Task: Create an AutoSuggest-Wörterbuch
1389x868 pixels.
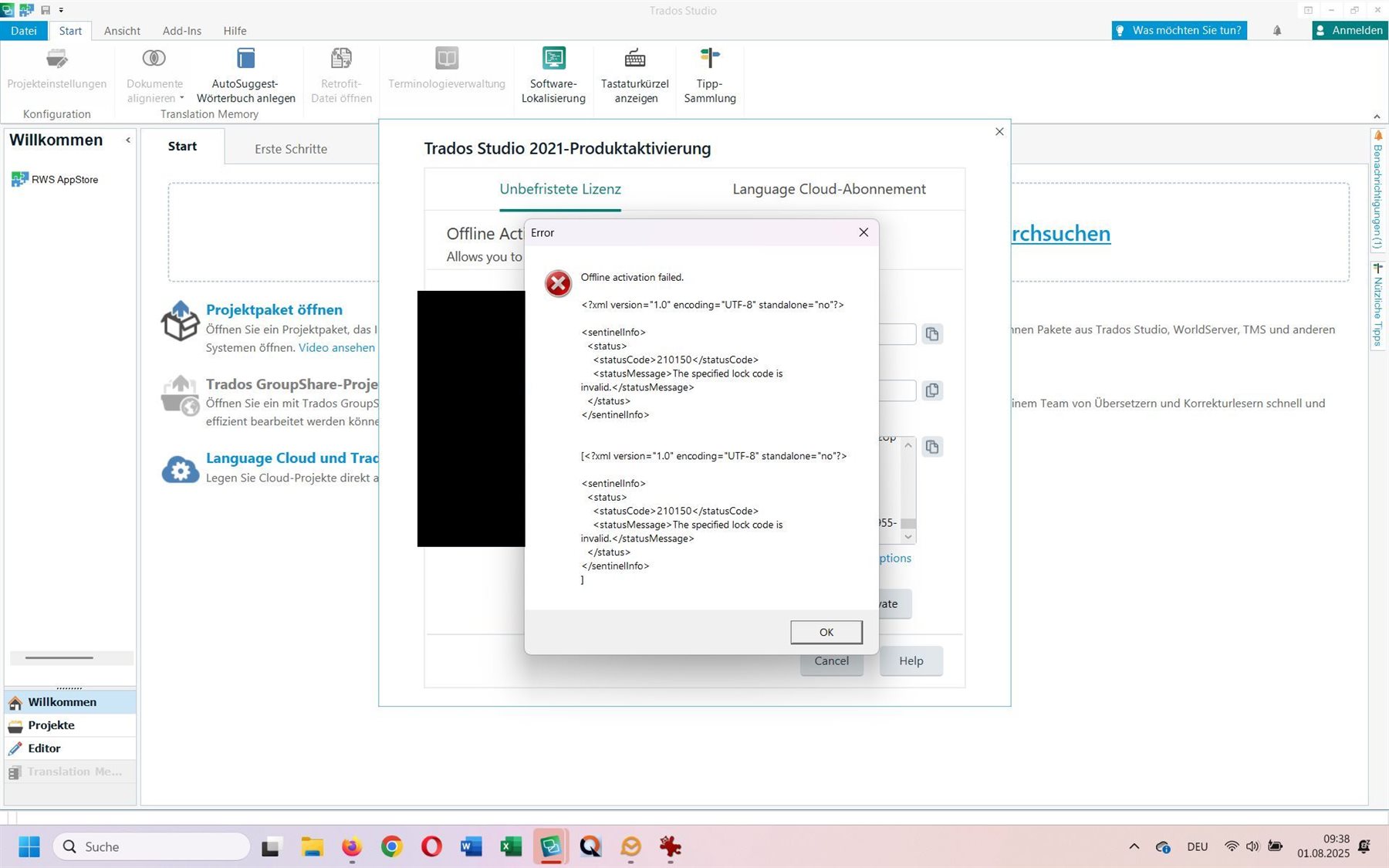Action: (245, 75)
